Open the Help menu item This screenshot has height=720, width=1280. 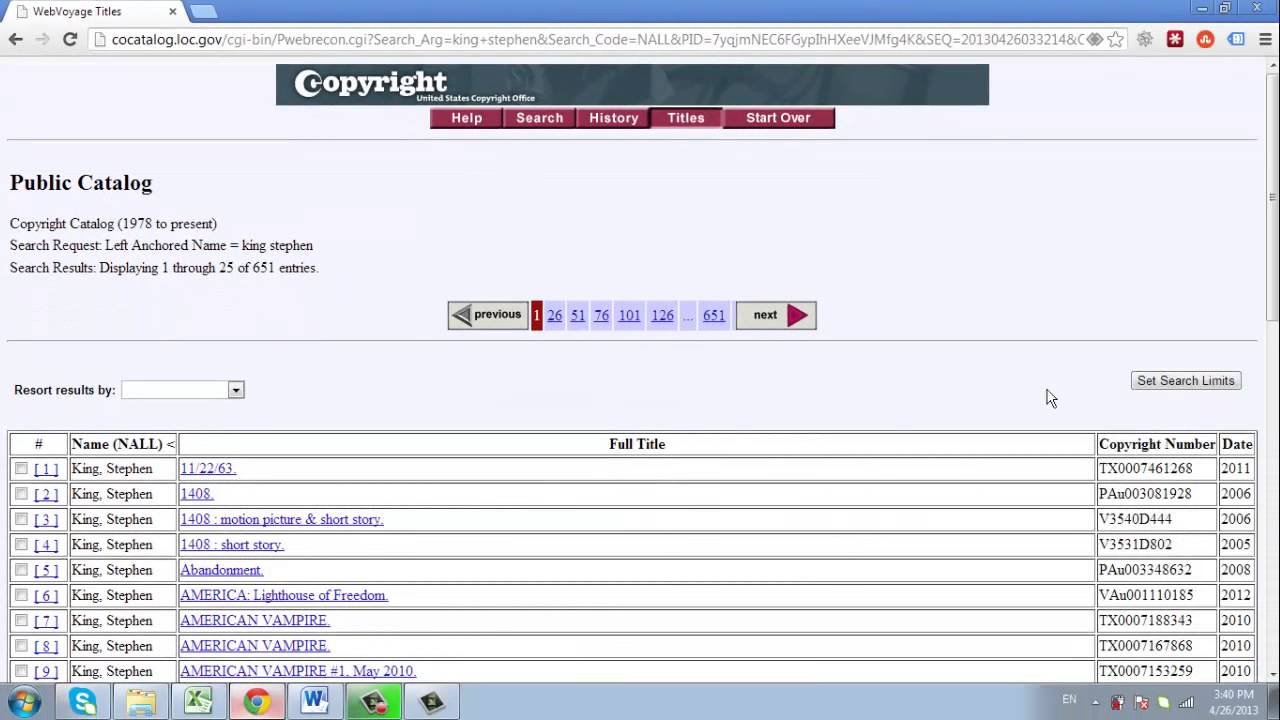(x=466, y=118)
